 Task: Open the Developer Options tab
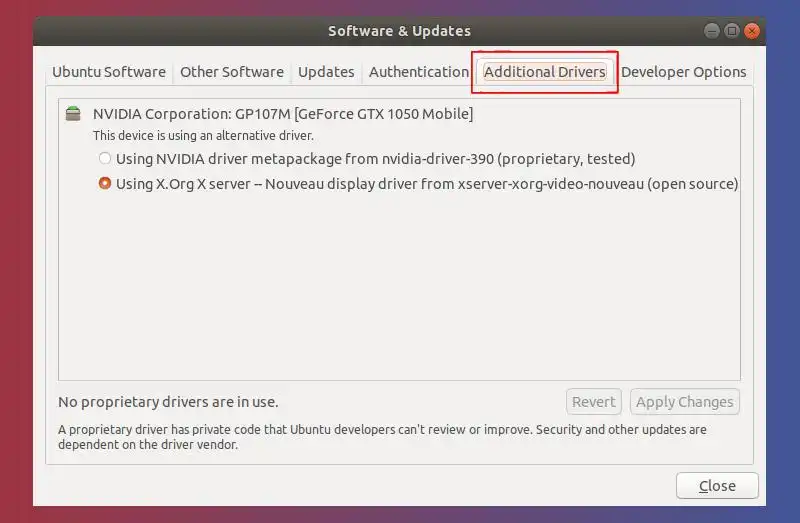click(683, 72)
